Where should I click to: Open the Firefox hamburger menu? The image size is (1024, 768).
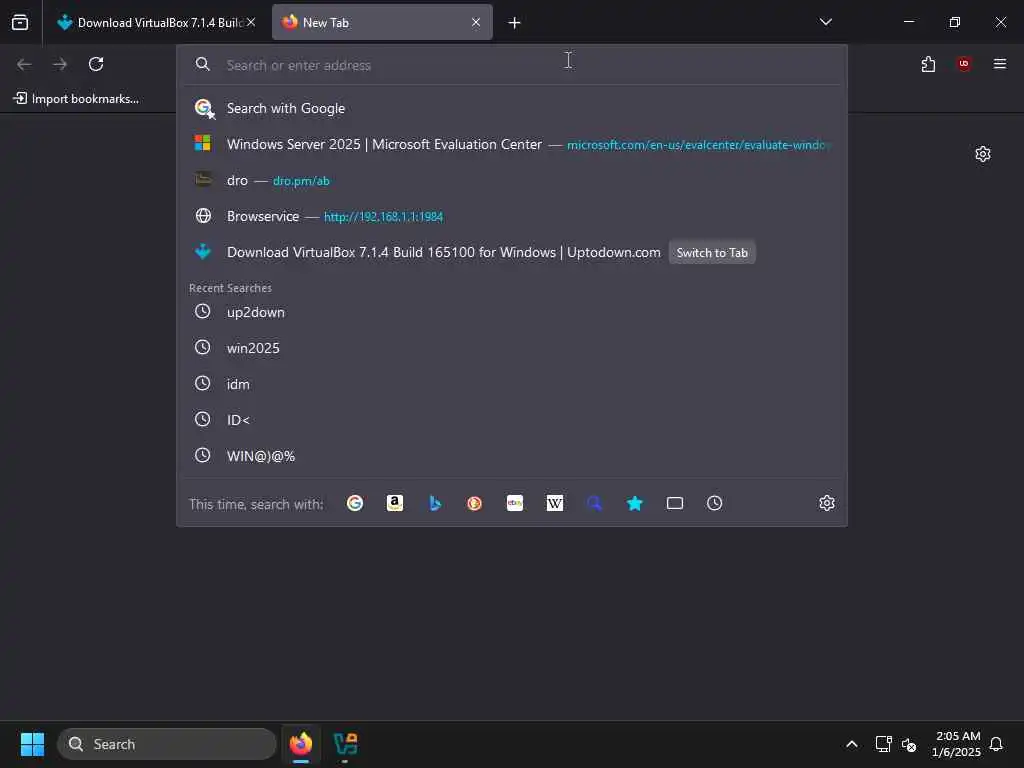(x=1000, y=64)
